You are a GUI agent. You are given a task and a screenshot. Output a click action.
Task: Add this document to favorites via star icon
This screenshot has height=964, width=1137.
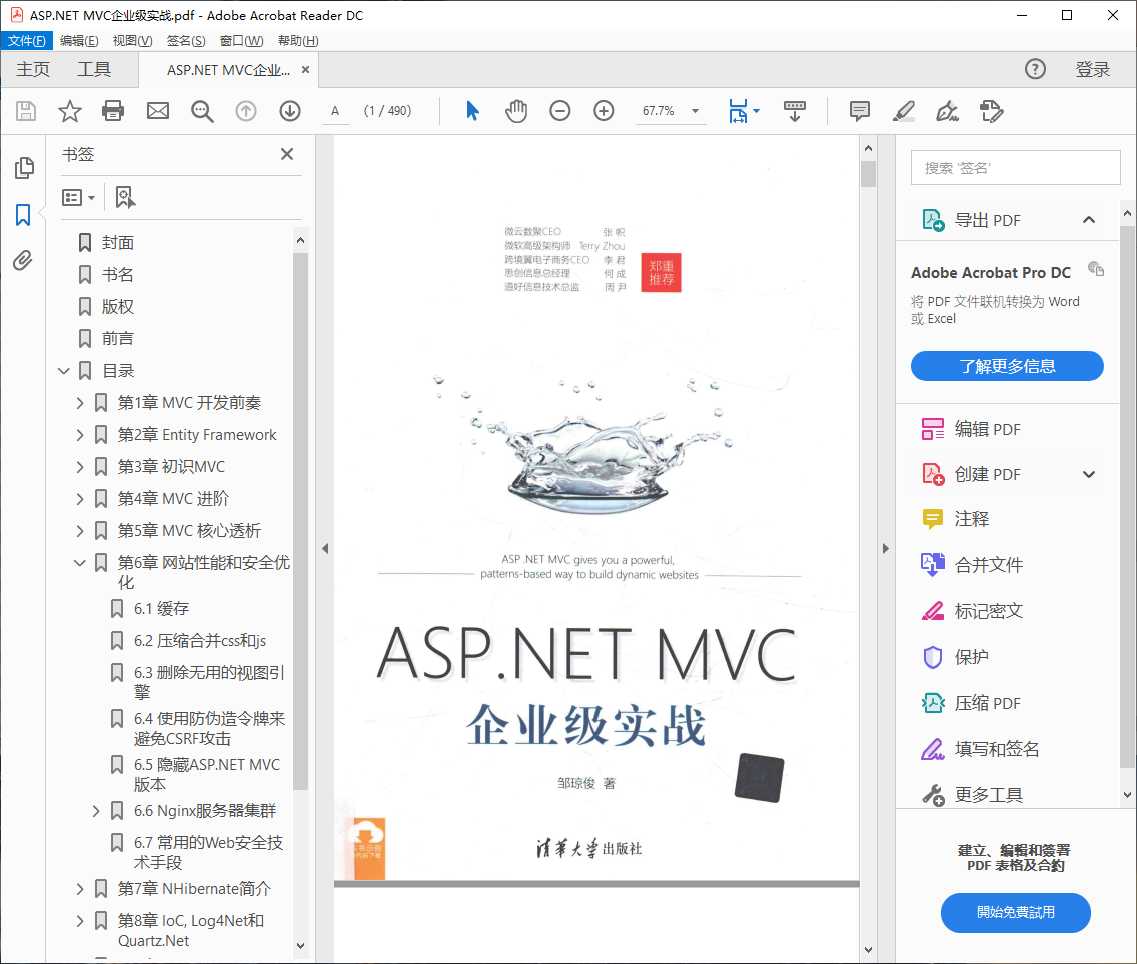68,111
